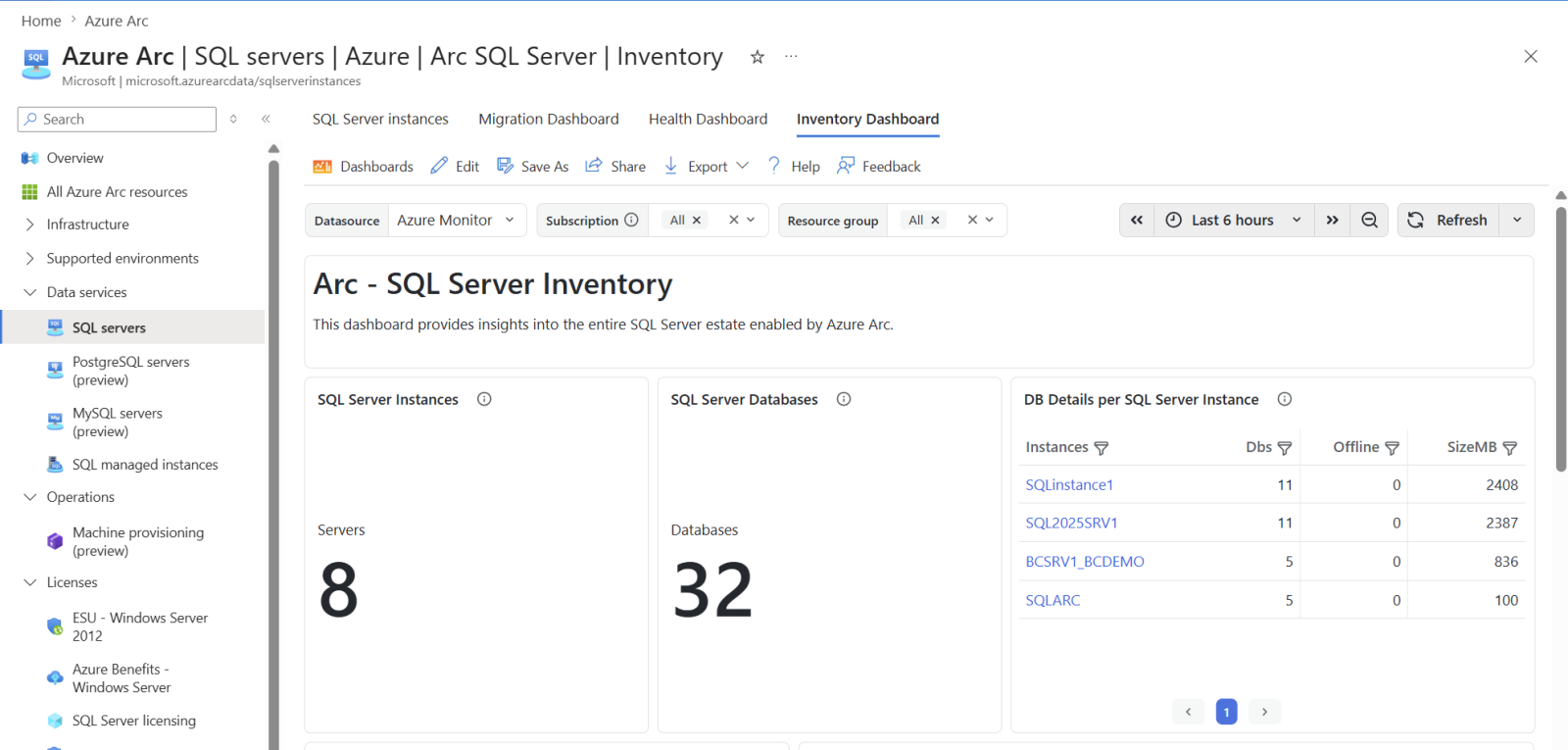Filter the Dbs column
Image resolution: width=1568 pixels, height=750 pixels.
(x=1285, y=448)
